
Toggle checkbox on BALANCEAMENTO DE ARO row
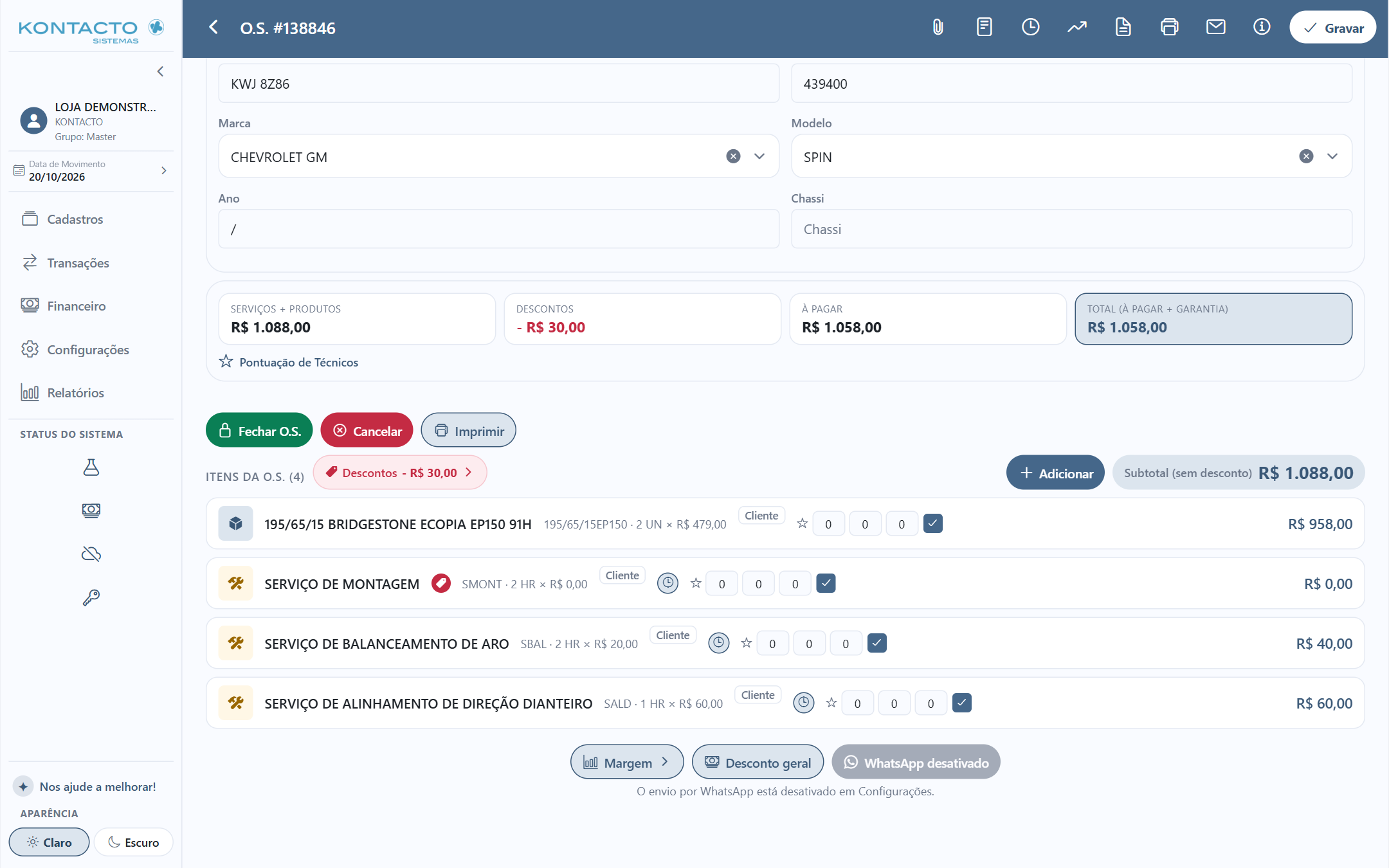pyautogui.click(x=876, y=643)
